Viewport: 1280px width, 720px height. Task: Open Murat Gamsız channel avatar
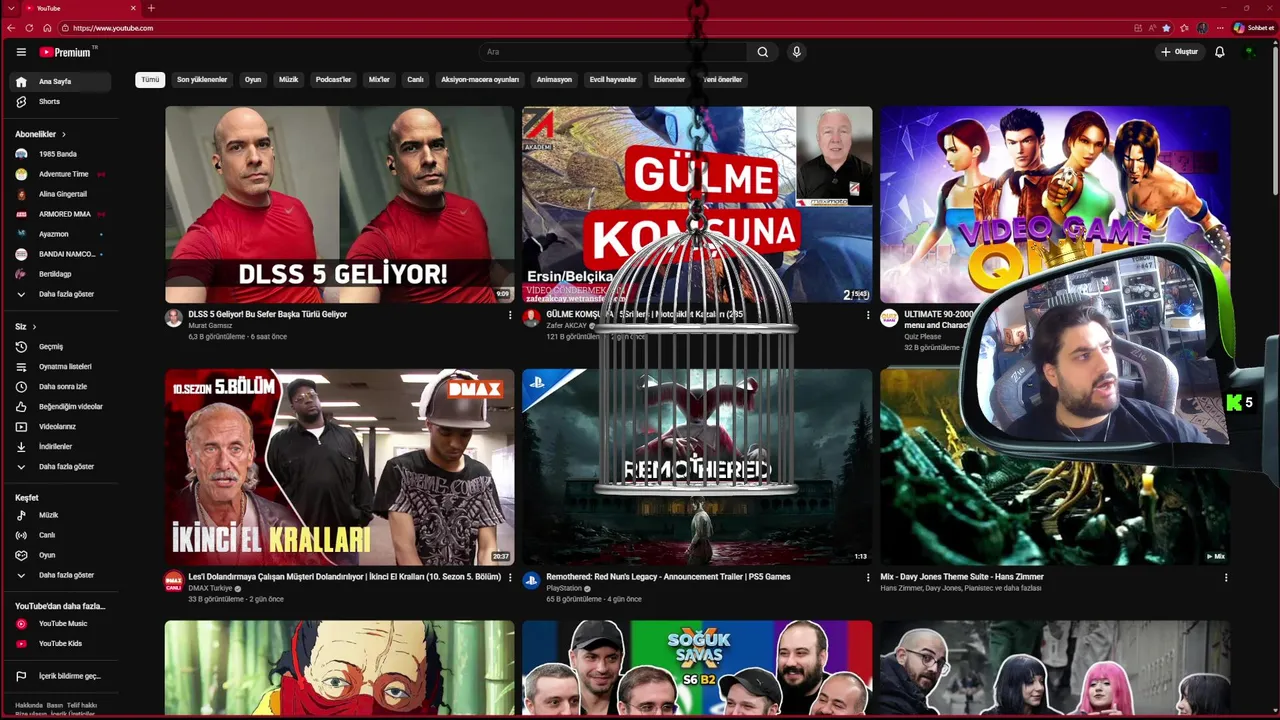(174, 318)
